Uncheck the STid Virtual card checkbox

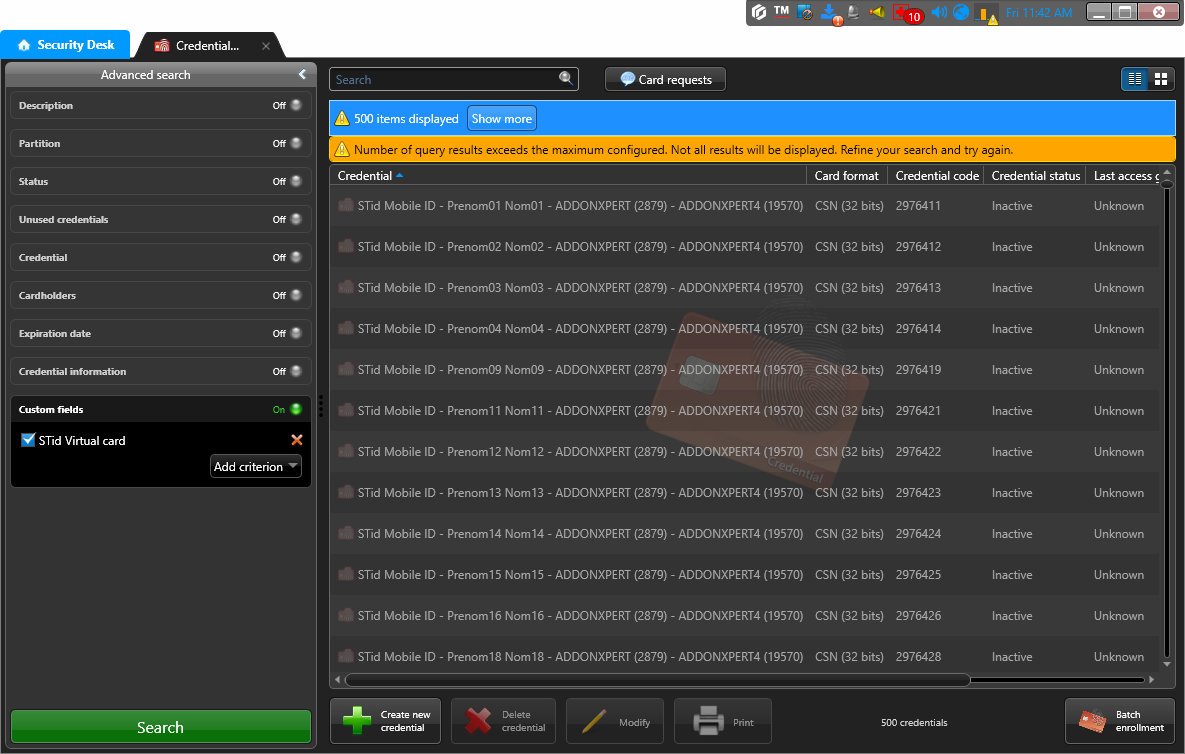click(x=28, y=440)
